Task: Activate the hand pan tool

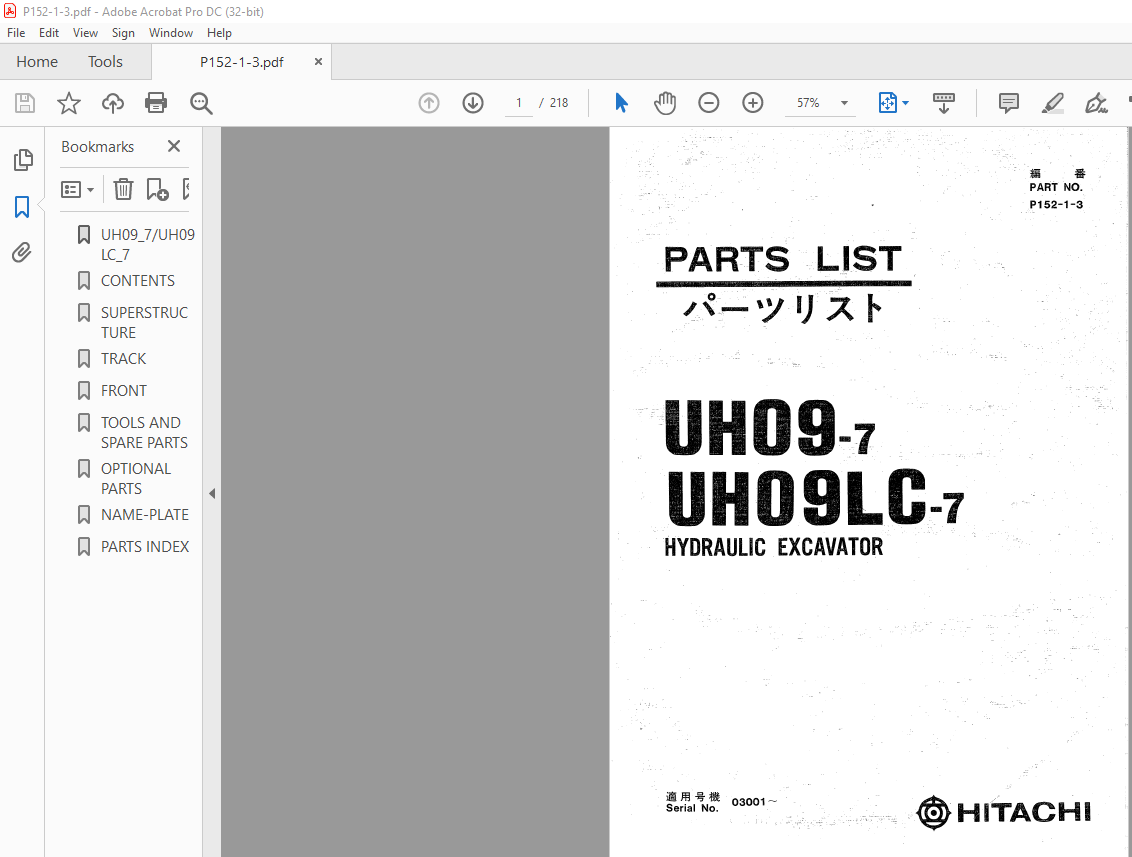Action: [x=665, y=103]
